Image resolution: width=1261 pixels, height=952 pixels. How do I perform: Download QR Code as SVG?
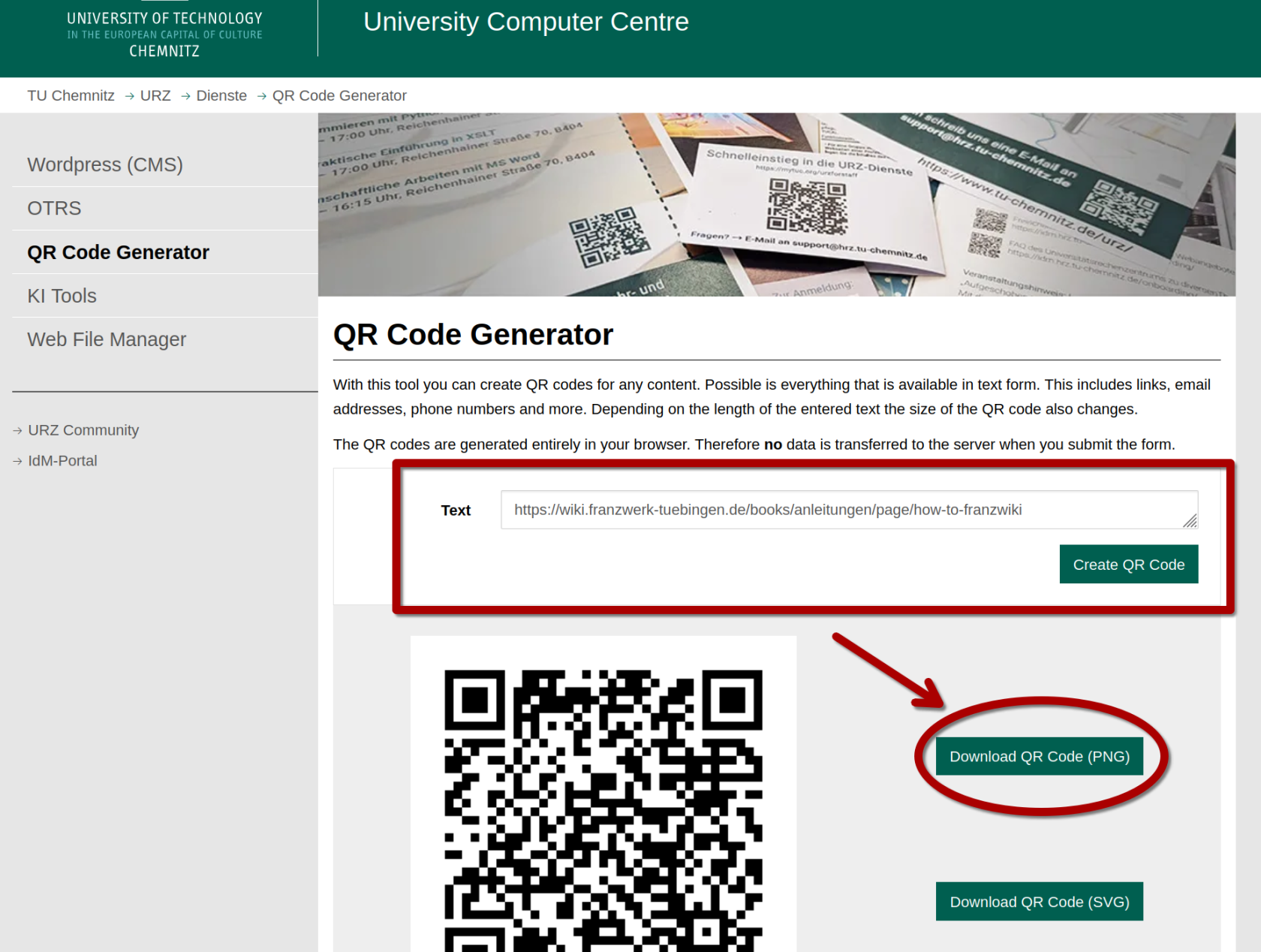coord(1039,902)
